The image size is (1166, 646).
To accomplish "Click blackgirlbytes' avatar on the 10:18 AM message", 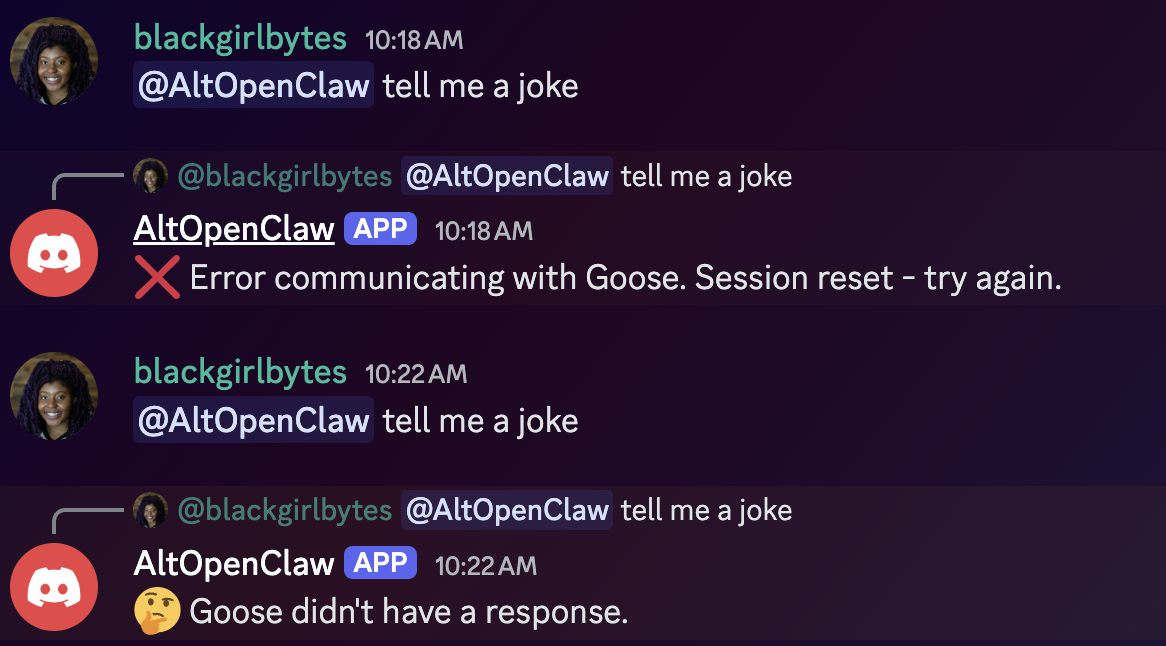I will [54, 61].
